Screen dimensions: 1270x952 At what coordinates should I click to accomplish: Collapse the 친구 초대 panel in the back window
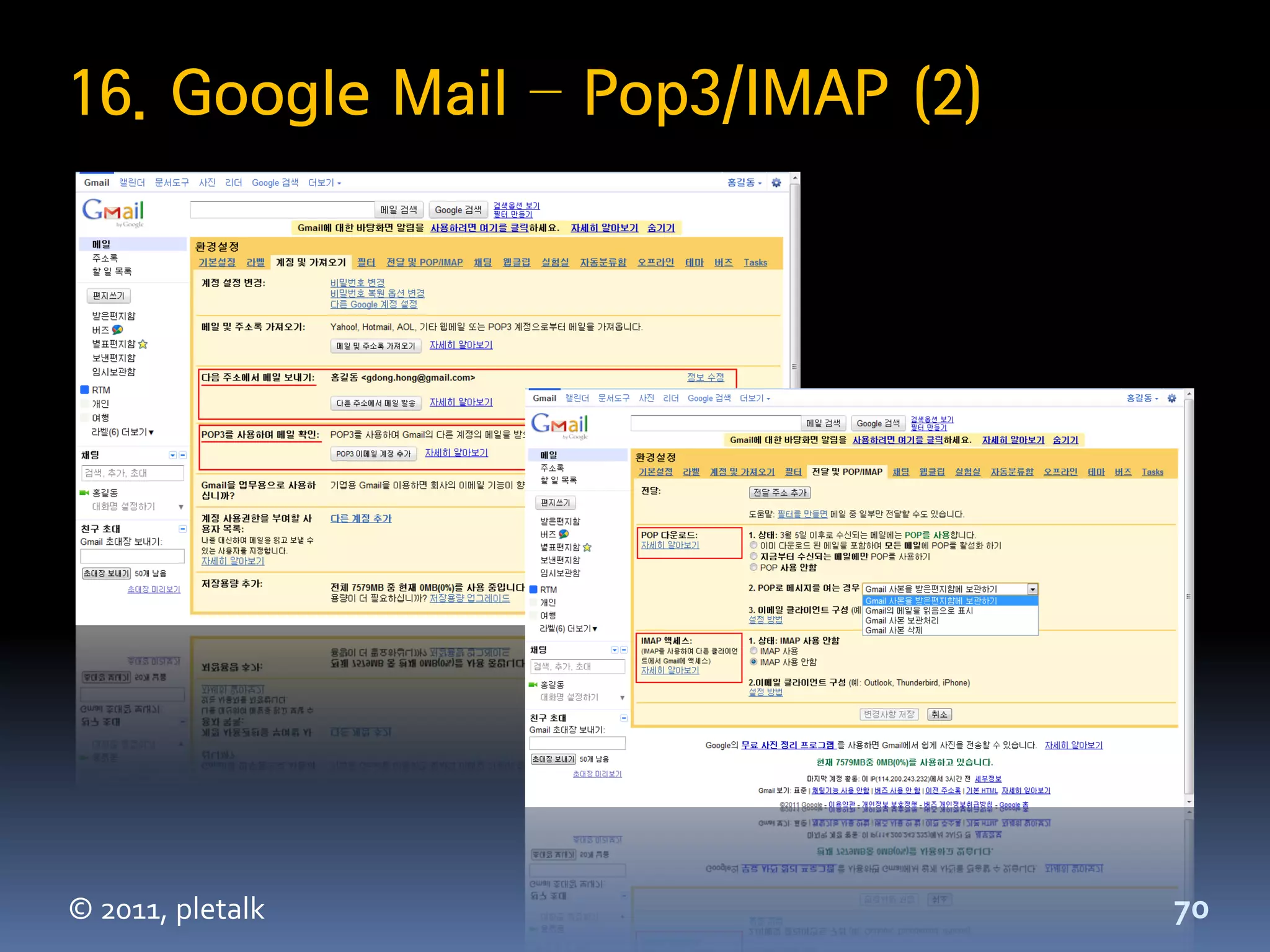182,529
